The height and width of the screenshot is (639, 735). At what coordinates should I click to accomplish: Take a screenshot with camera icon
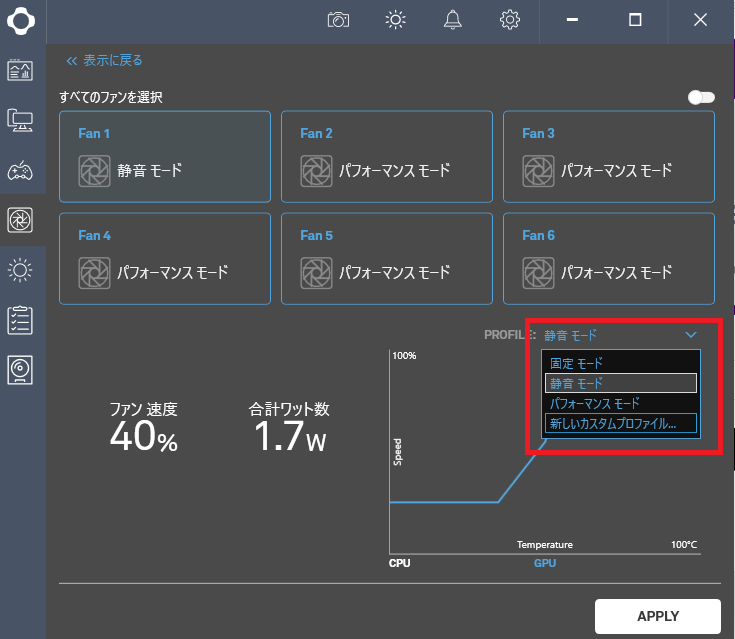coord(338,20)
